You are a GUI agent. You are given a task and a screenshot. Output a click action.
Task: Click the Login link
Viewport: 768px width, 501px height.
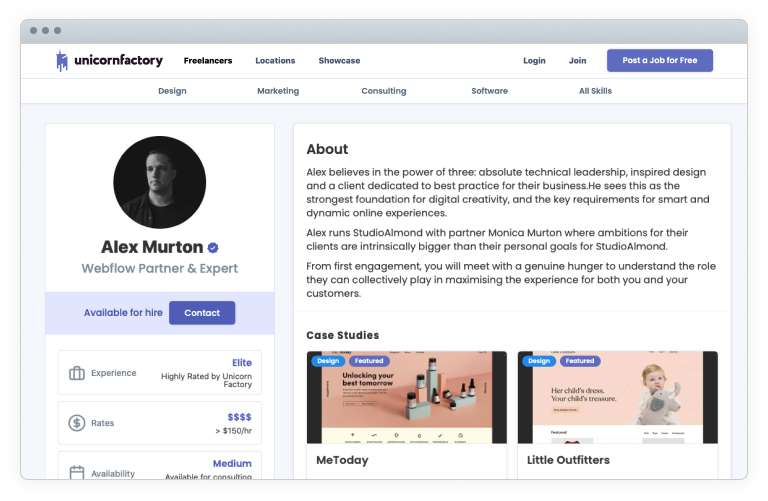tap(534, 61)
